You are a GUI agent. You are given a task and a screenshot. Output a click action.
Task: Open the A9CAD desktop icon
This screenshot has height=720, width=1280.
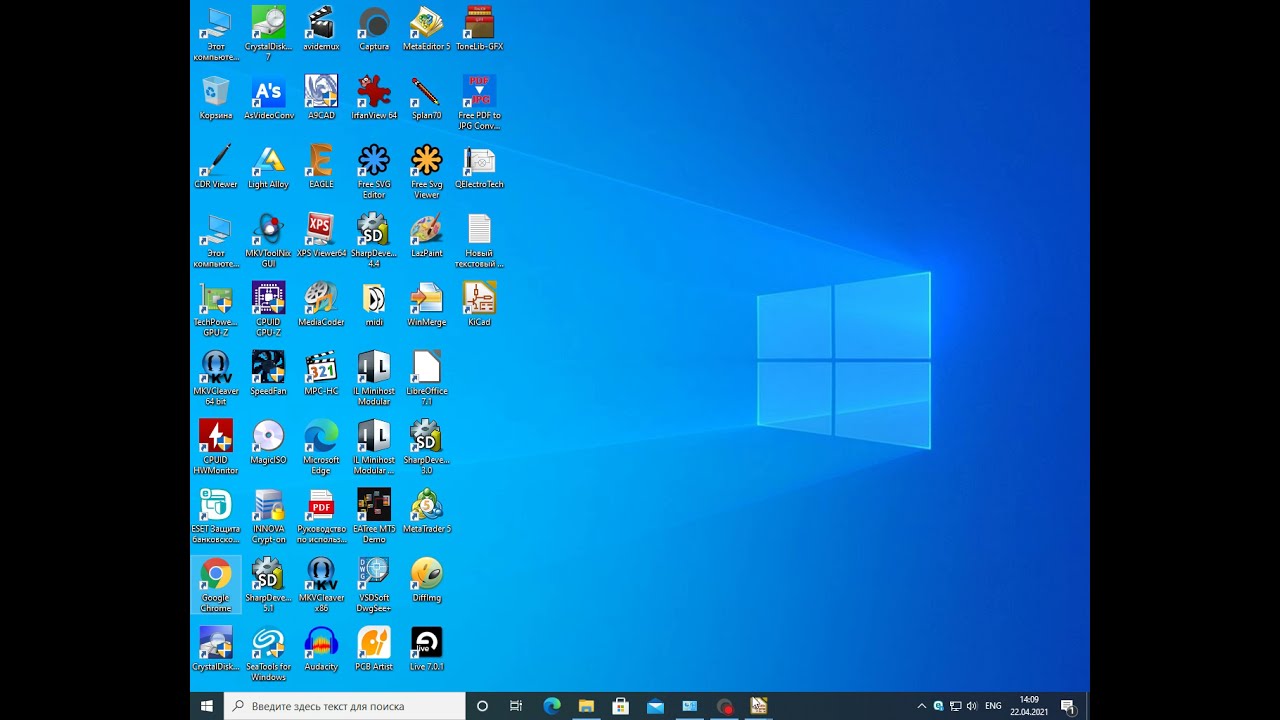[x=321, y=98]
